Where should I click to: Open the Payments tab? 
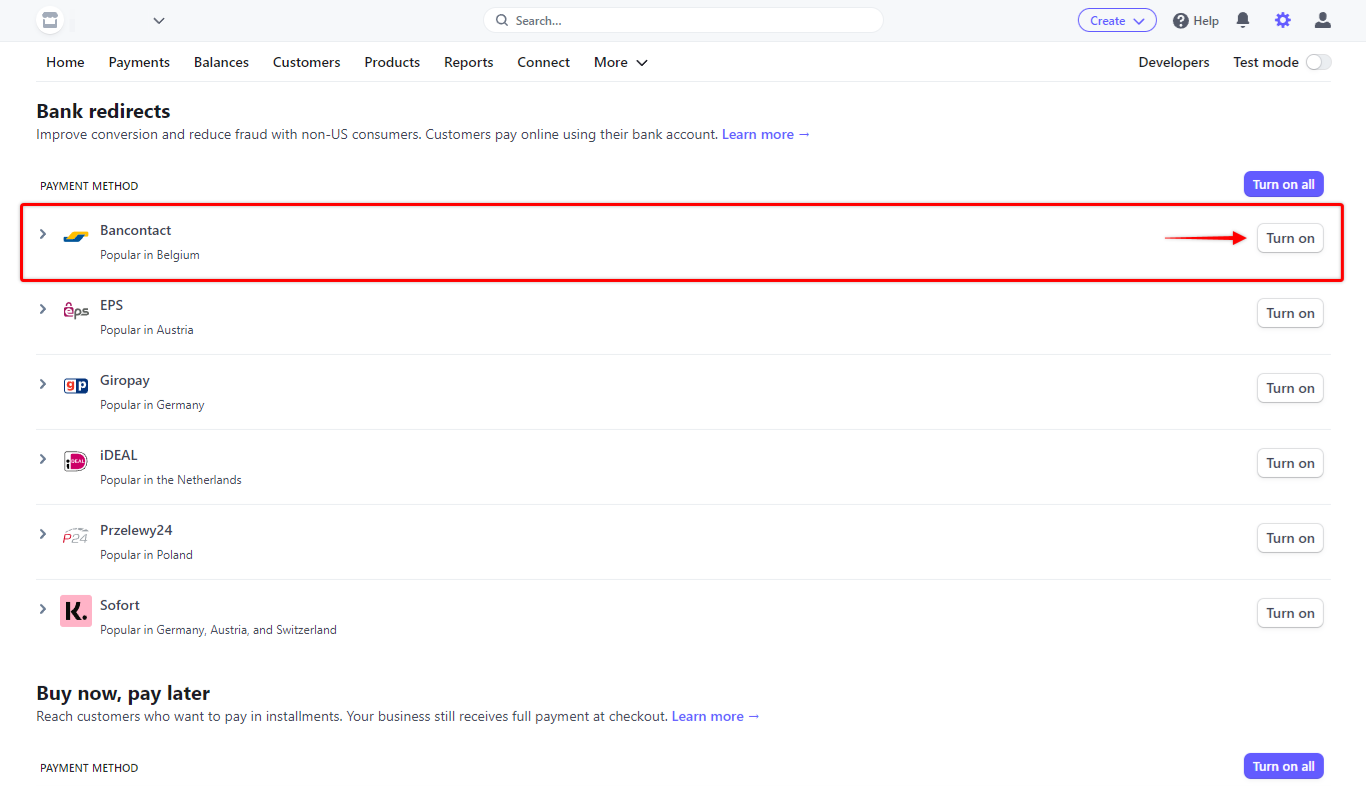(x=139, y=62)
